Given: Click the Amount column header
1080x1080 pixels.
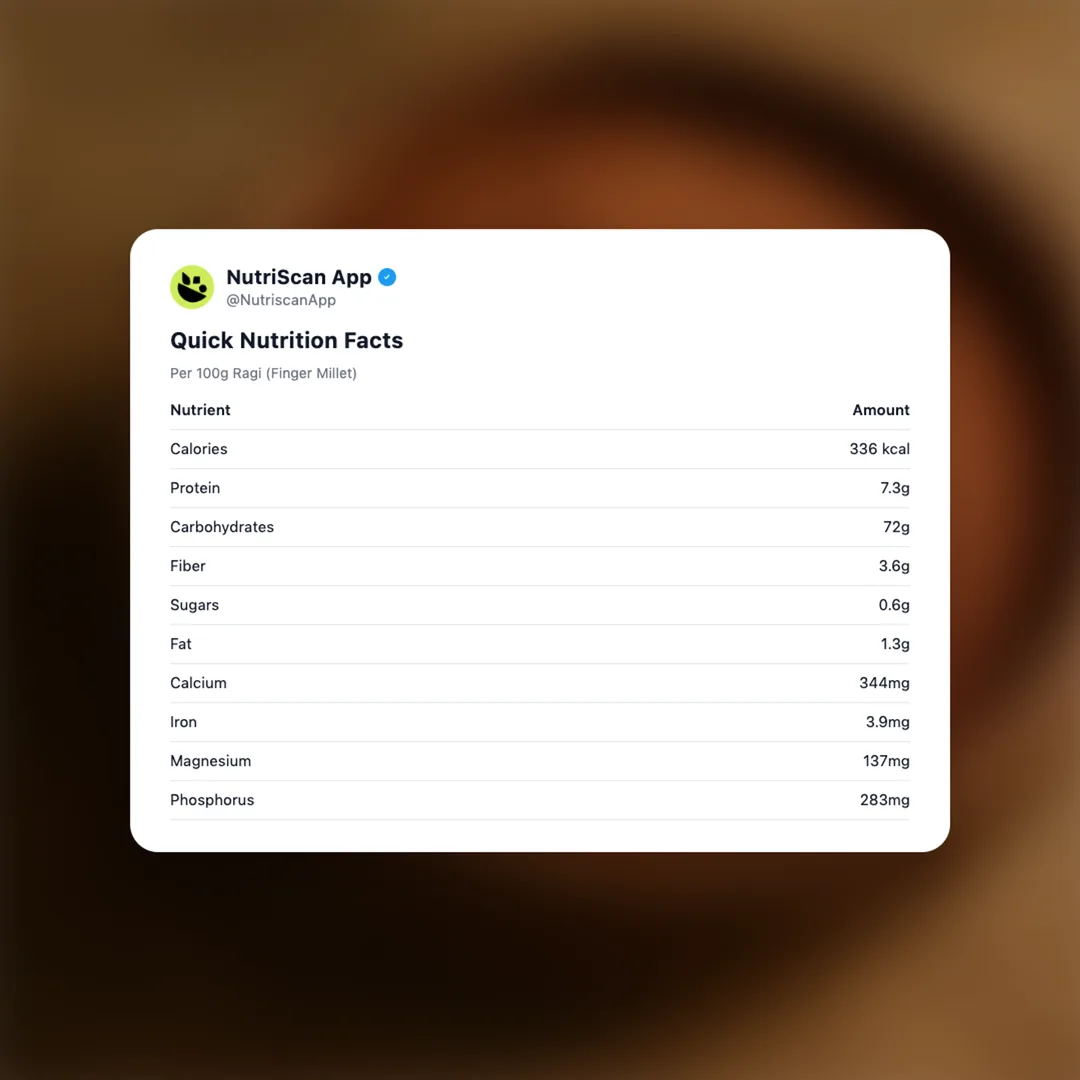Looking at the screenshot, I should pos(880,410).
